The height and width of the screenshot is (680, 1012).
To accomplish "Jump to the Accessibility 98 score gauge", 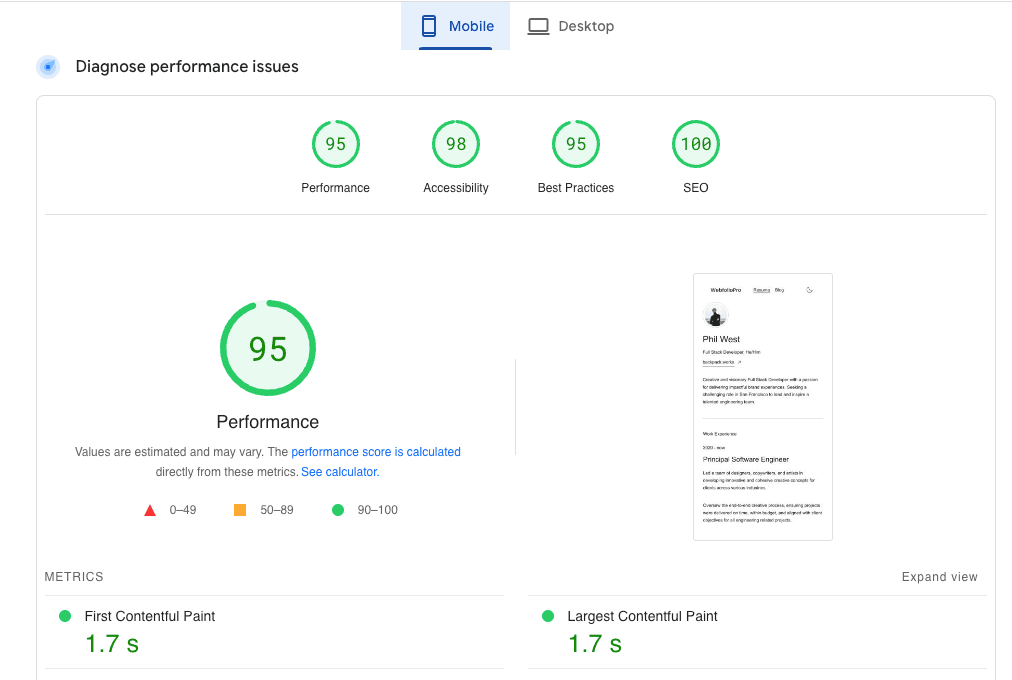I will (x=456, y=144).
